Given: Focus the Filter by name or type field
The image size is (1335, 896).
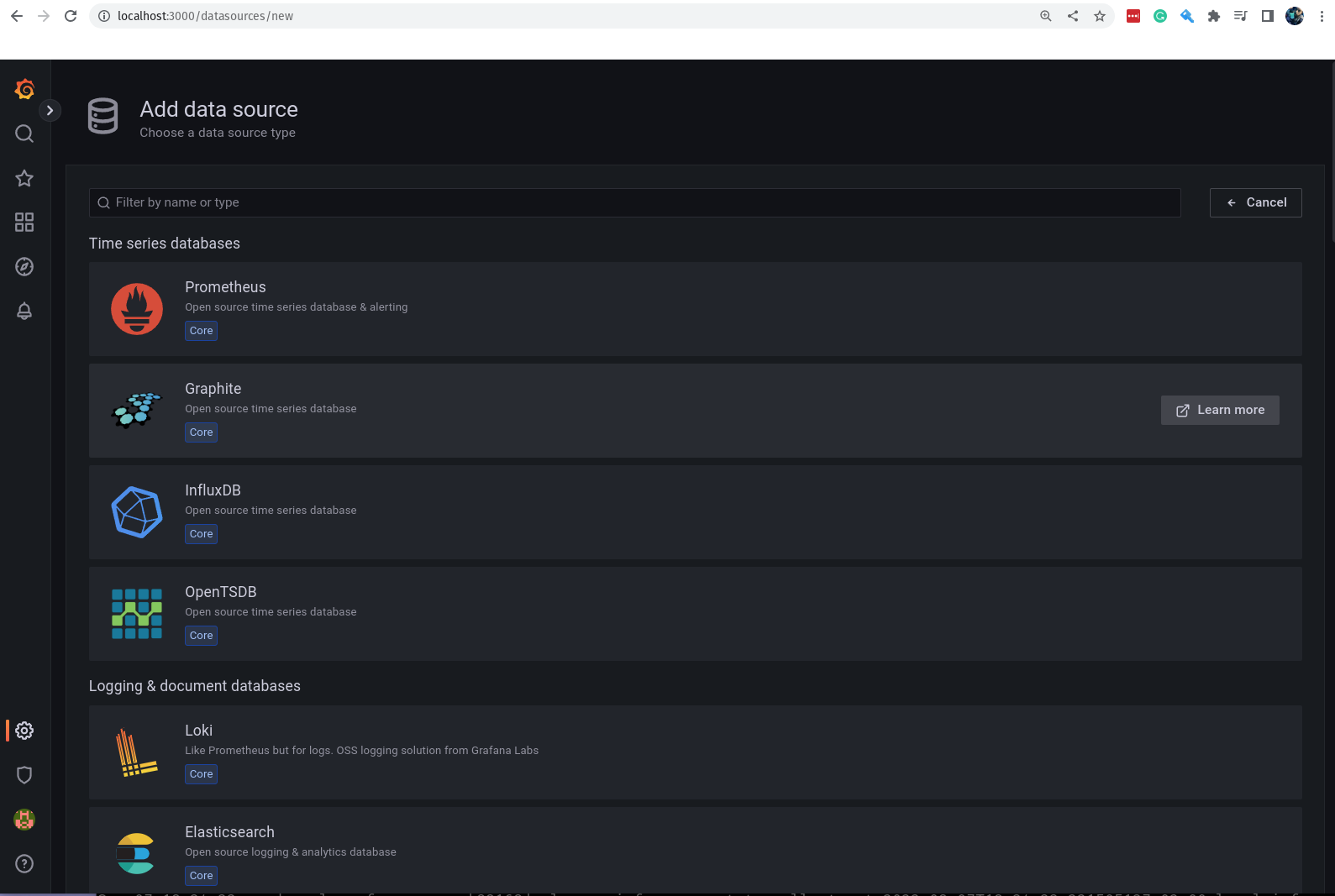Looking at the screenshot, I should coord(634,202).
